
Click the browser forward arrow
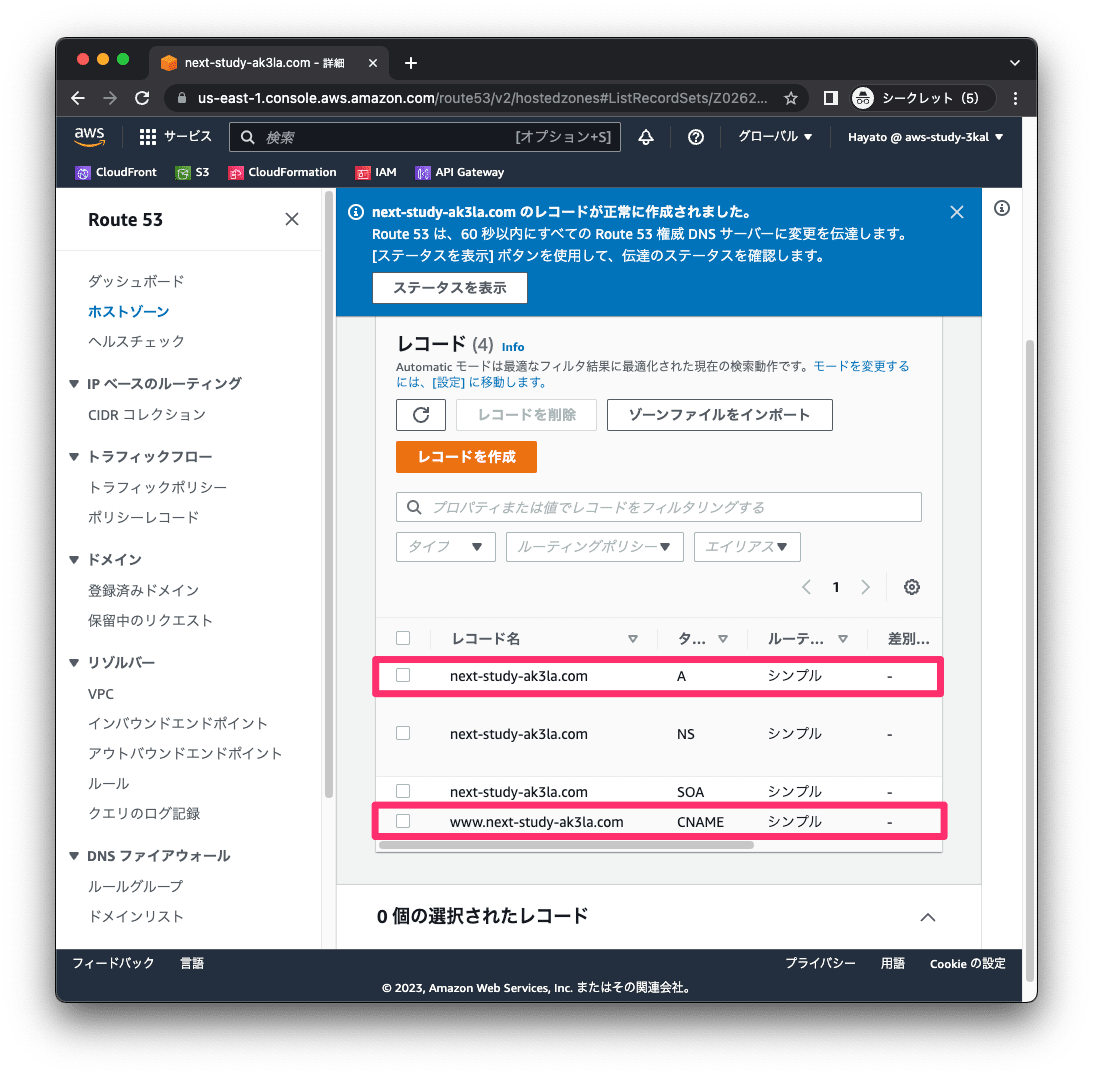point(110,98)
